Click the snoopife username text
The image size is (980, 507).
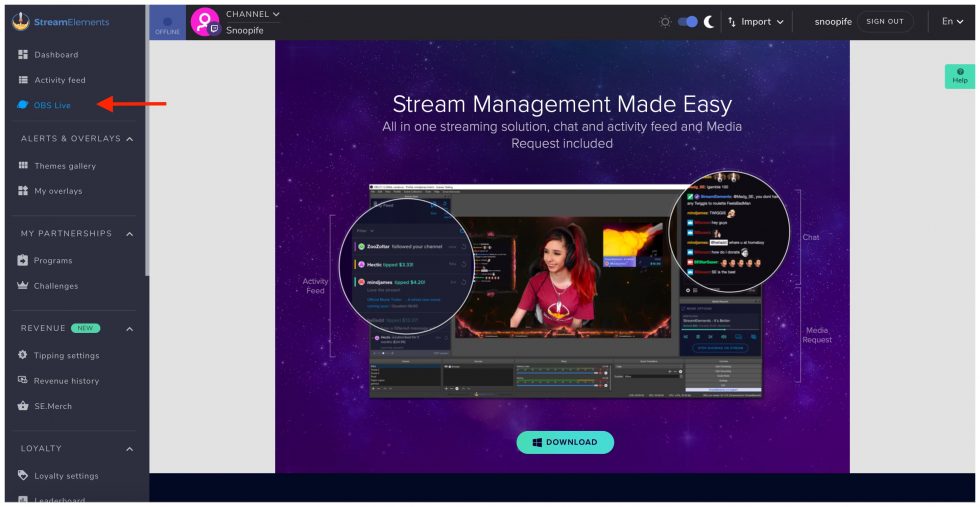(833, 22)
